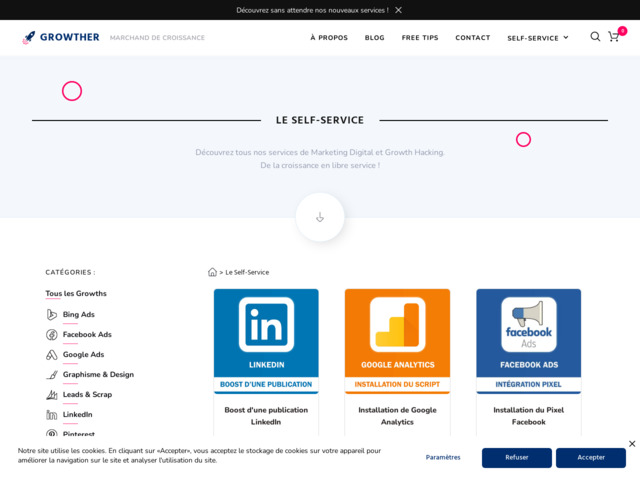Screen dimensions: 640x480
Task: Open the LinkedIn boost product image
Action: pos(266,341)
